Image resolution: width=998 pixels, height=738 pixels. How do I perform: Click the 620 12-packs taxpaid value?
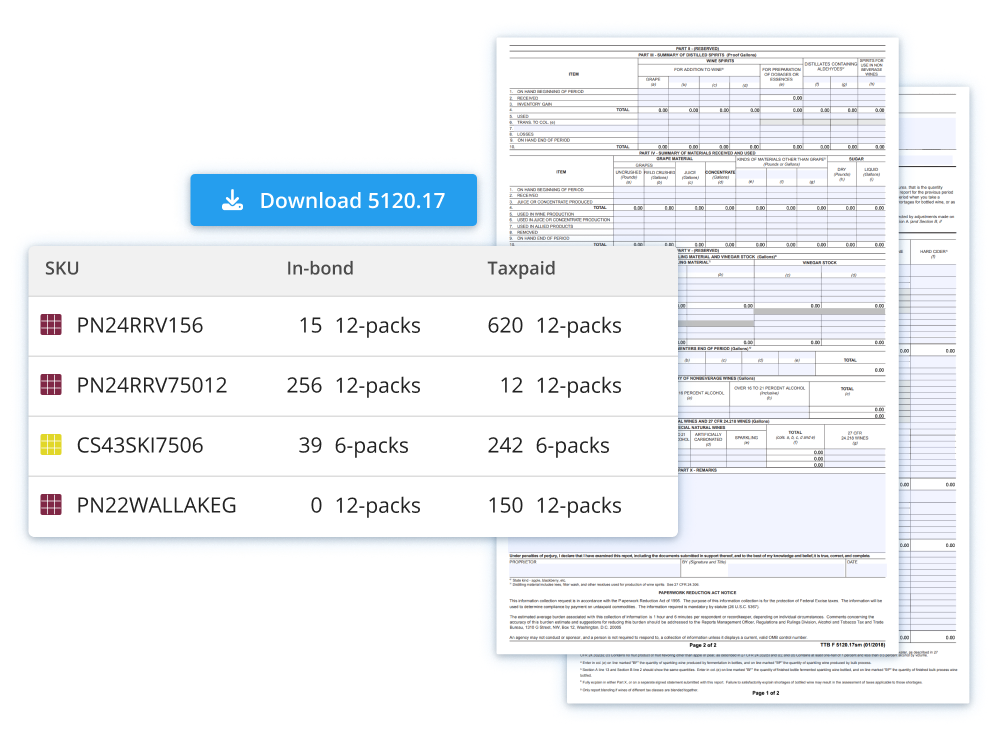[x=554, y=326]
